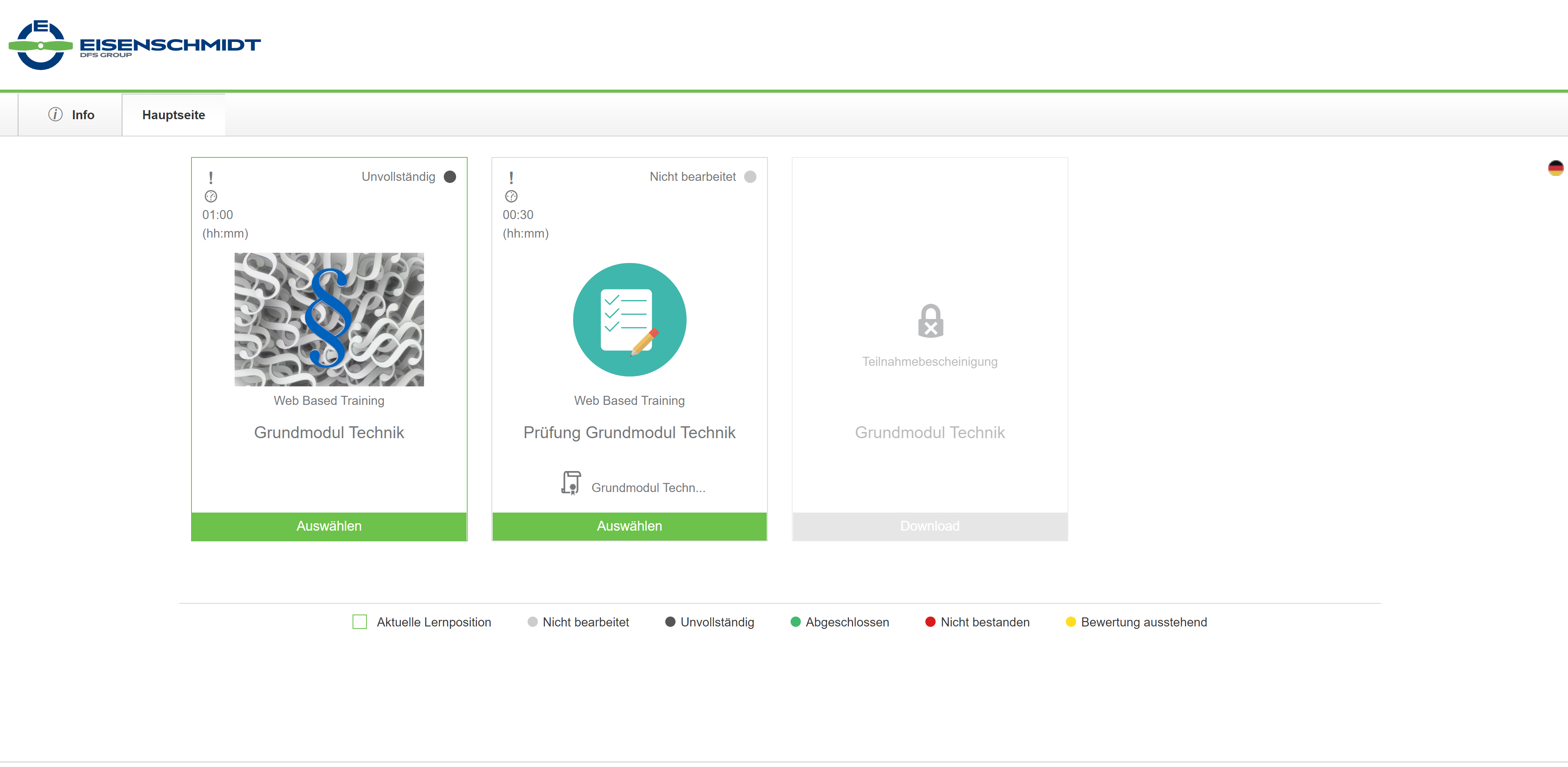Click Nicht bearbeitet label on Prüfung card
Screen dimensions: 1568x767
[x=693, y=176]
